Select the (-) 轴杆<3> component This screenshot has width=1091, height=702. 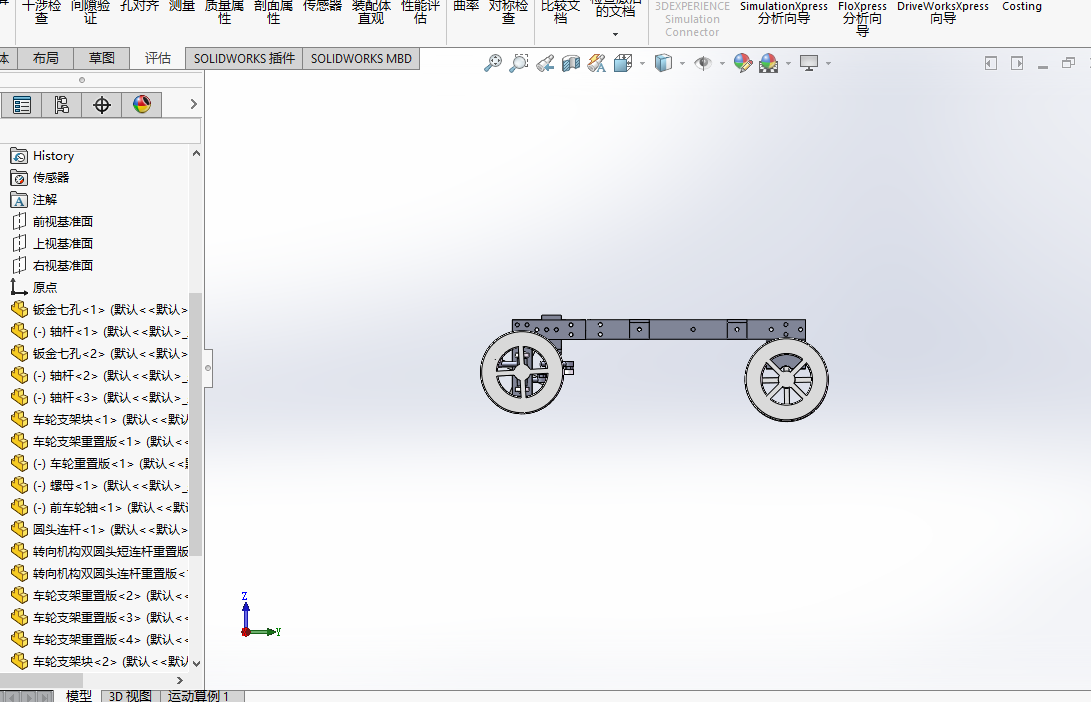99,397
